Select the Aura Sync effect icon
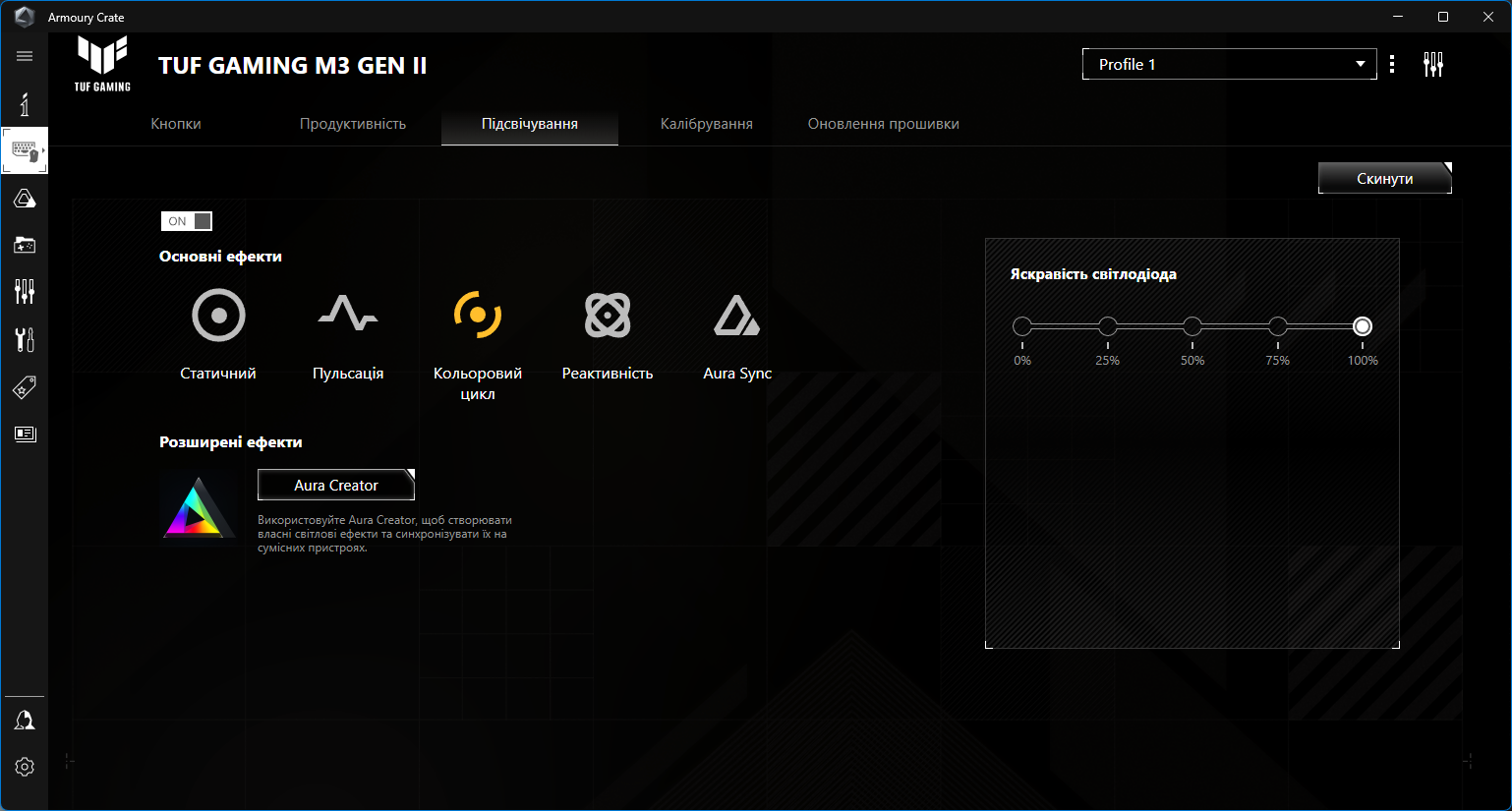 737,316
